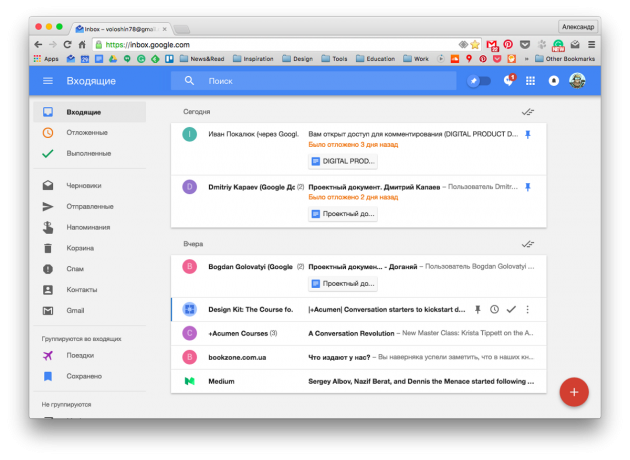Open the Hangouts chat icon in header
This screenshot has width=630, height=460.
point(509,80)
